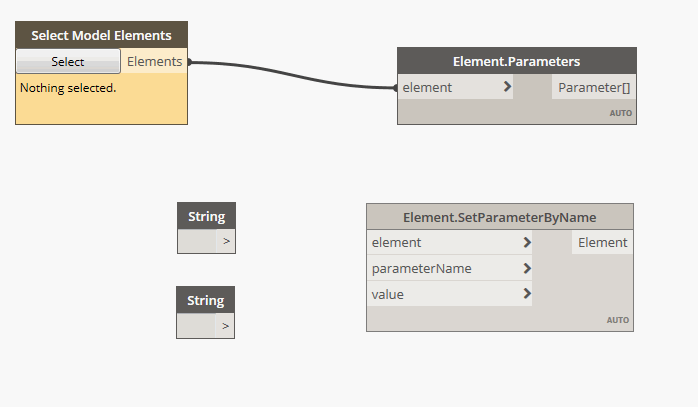The width and height of the screenshot is (698, 407).
Task: Click the lower String node text field
Action: [195, 325]
